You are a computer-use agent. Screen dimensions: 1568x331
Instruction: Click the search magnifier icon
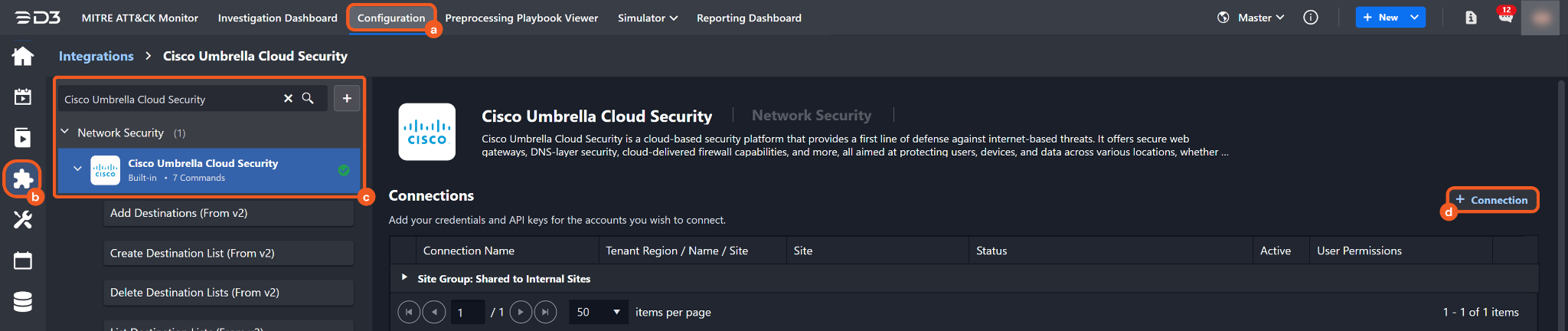[x=308, y=99]
